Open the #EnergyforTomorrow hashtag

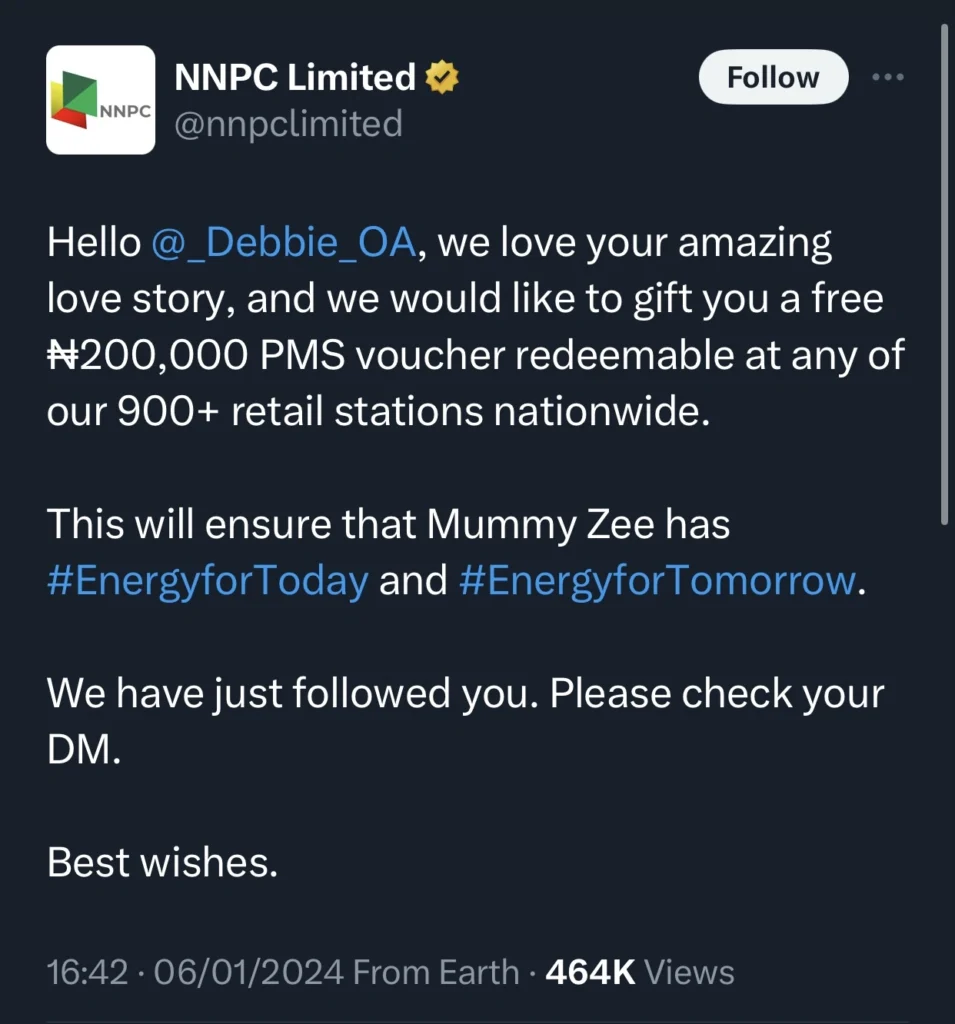(658, 580)
